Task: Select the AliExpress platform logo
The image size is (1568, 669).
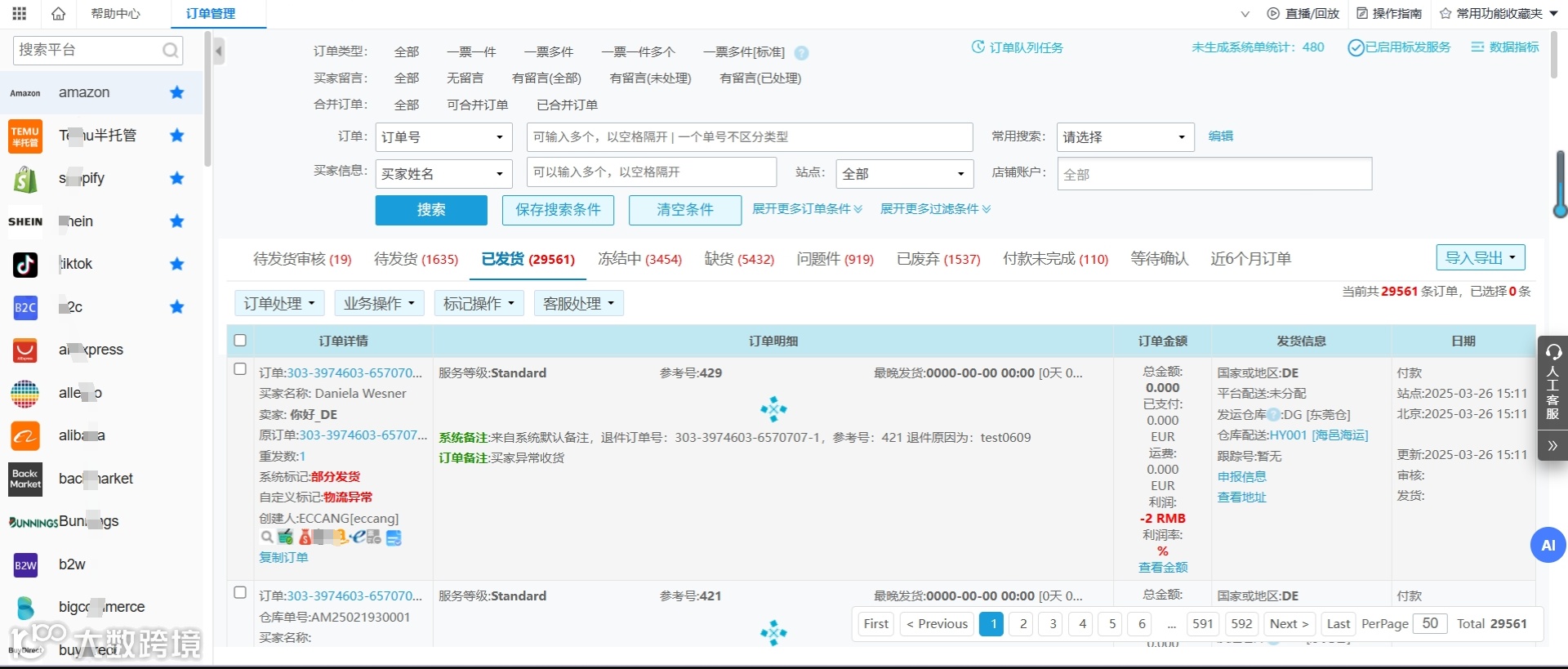Action: pyautogui.click(x=25, y=350)
